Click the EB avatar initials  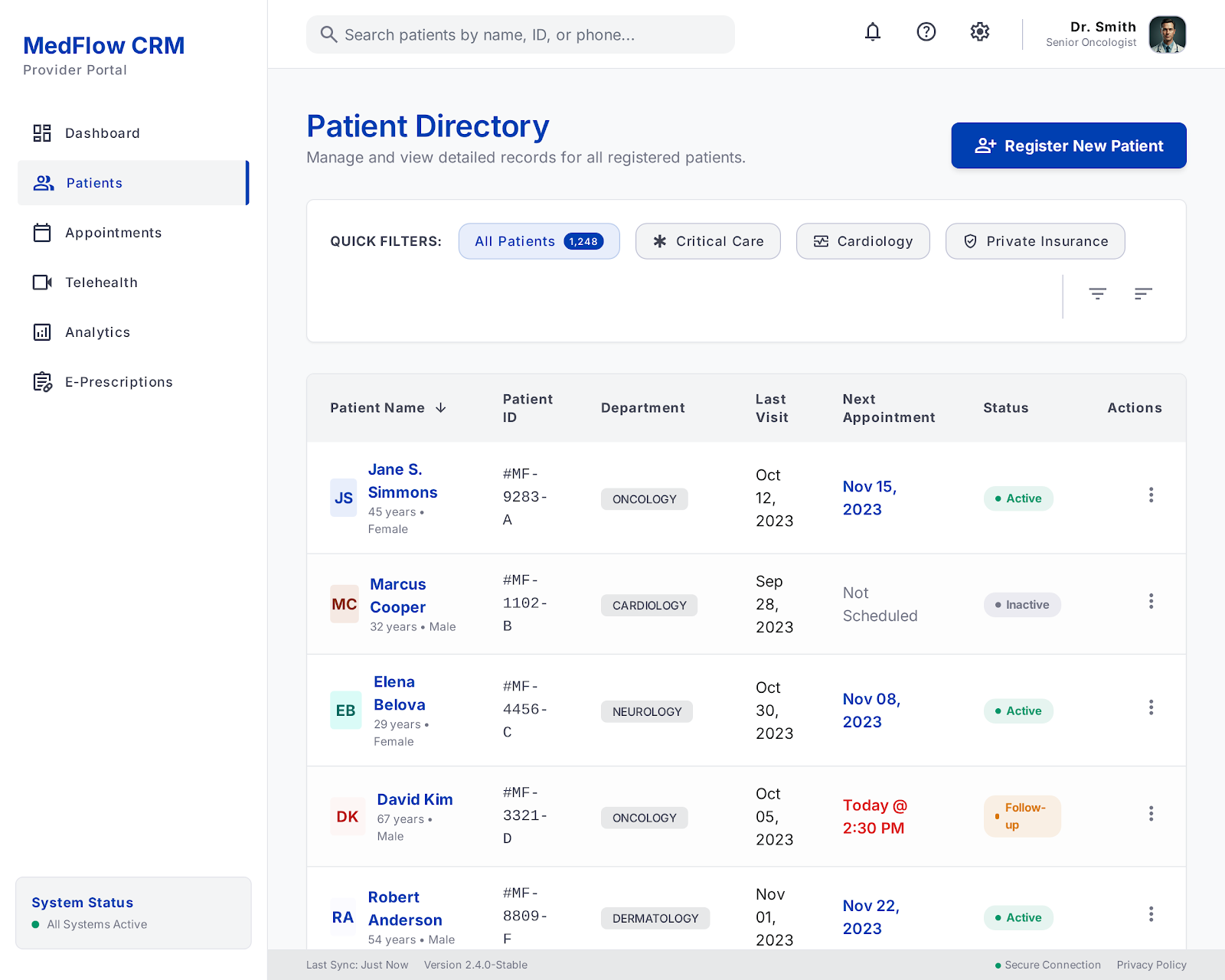pyautogui.click(x=346, y=710)
